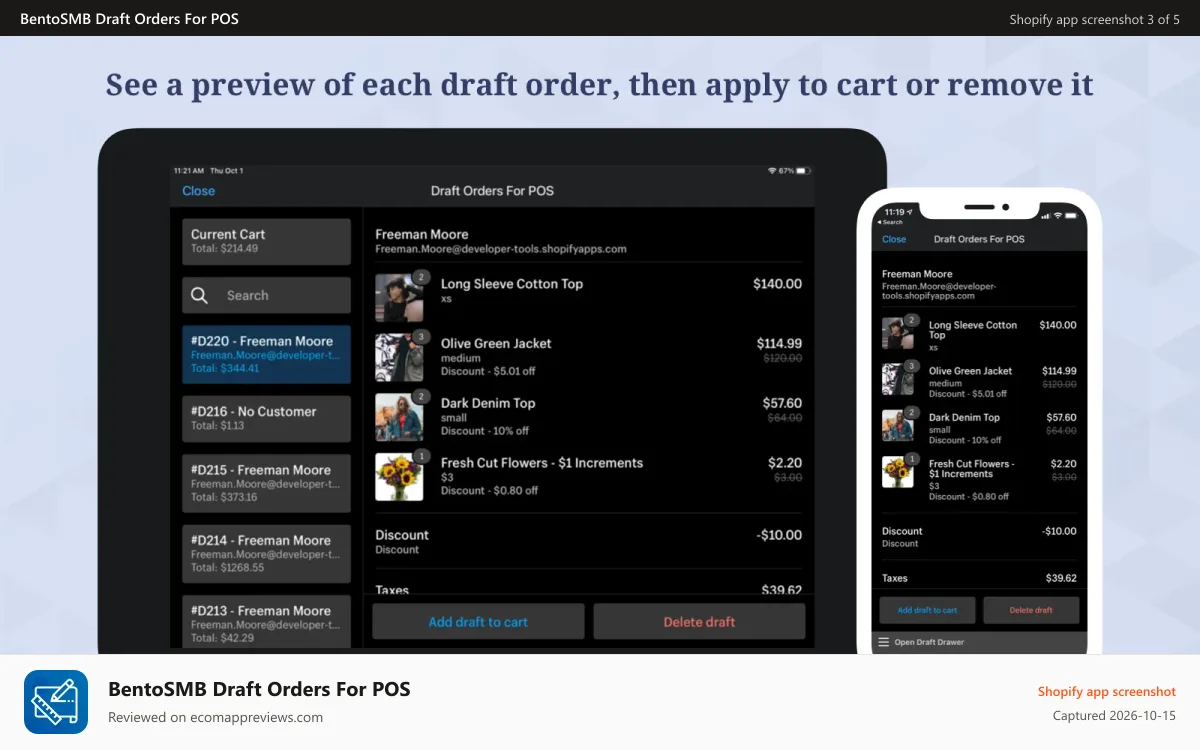Click the $57.60 price on tablet

tap(782, 403)
